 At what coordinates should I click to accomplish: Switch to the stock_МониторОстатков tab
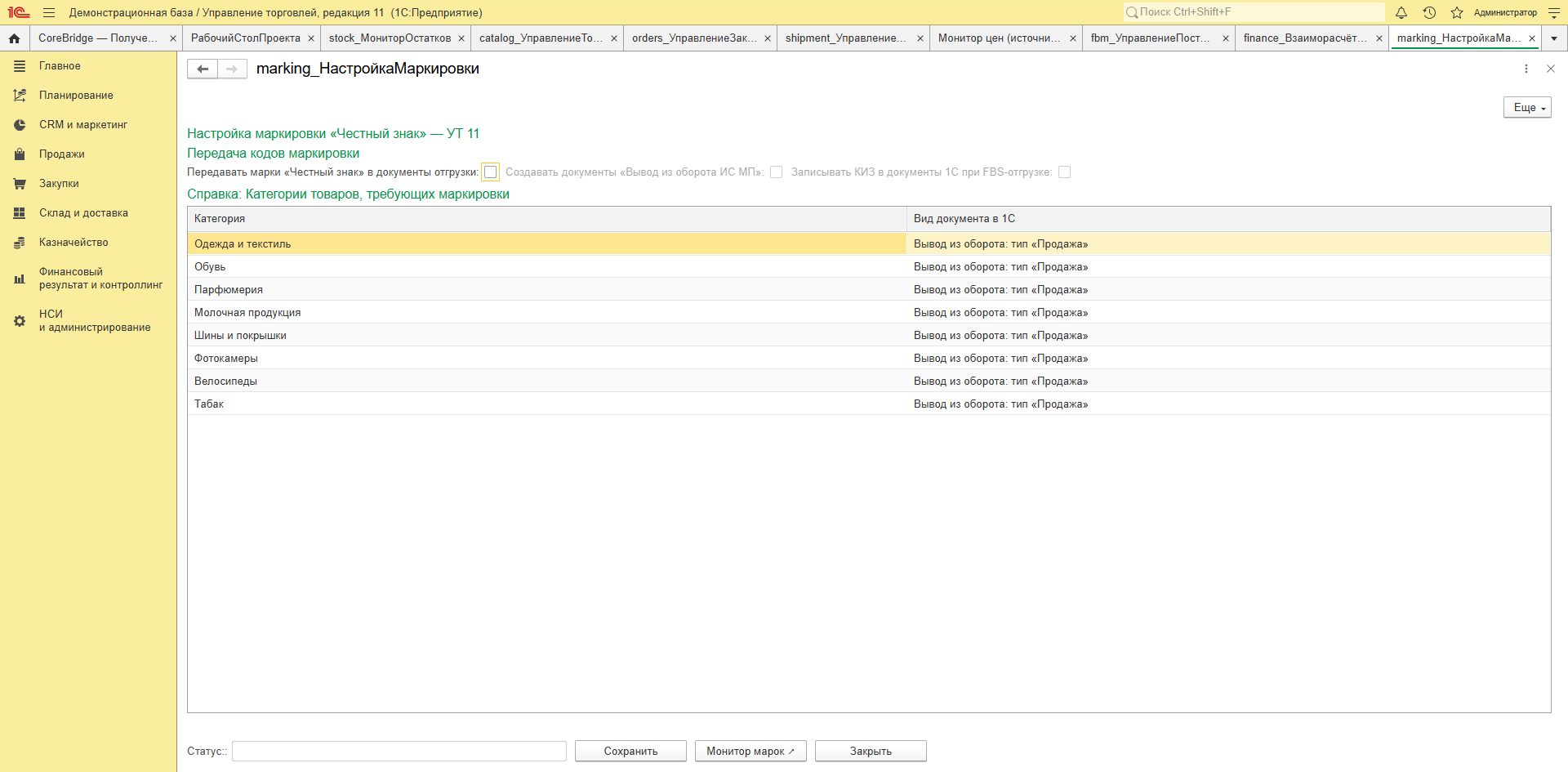tap(390, 38)
